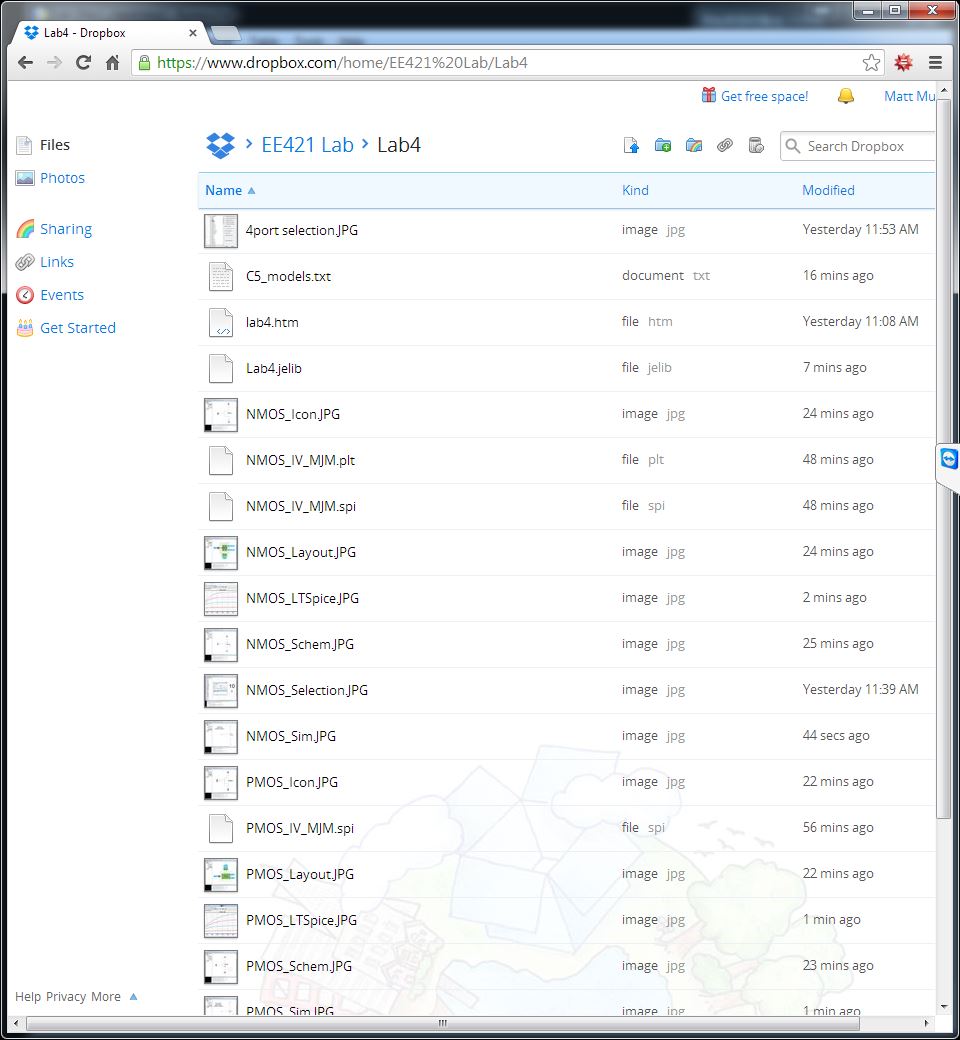Open the Matt account name menu
This screenshot has width=960, height=1040.
click(x=909, y=96)
